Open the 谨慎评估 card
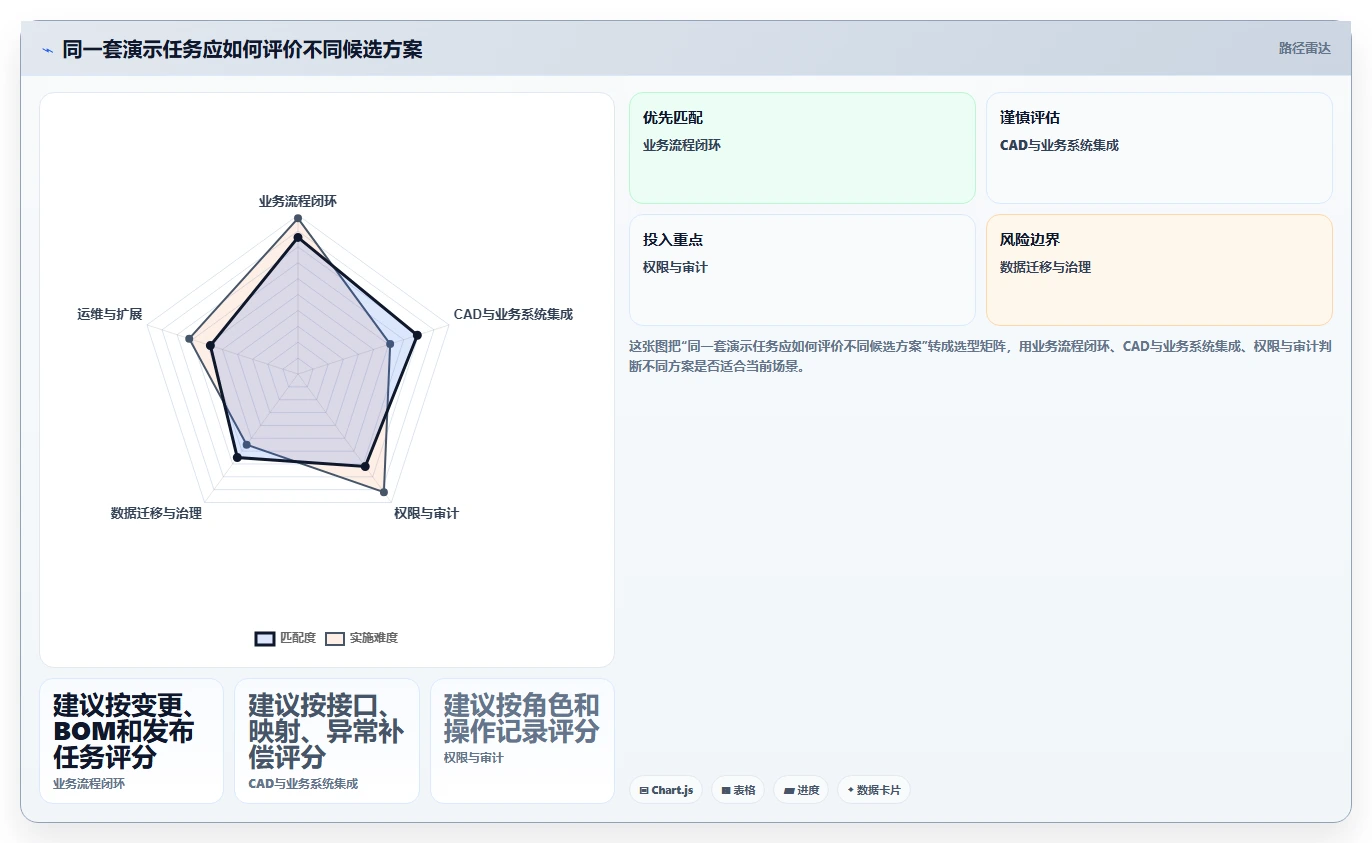This screenshot has height=843, width=1372. coord(1159,148)
